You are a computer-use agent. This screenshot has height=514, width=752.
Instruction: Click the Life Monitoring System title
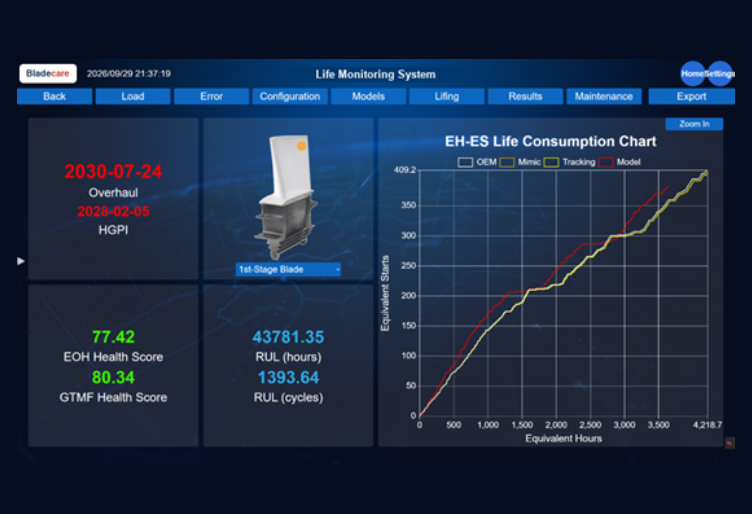click(376, 74)
